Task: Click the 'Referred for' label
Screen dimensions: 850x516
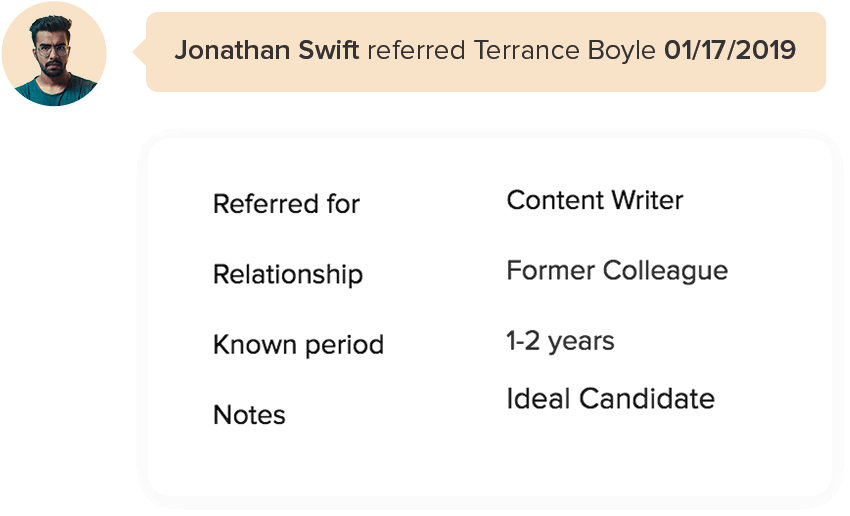Action: click(x=286, y=204)
